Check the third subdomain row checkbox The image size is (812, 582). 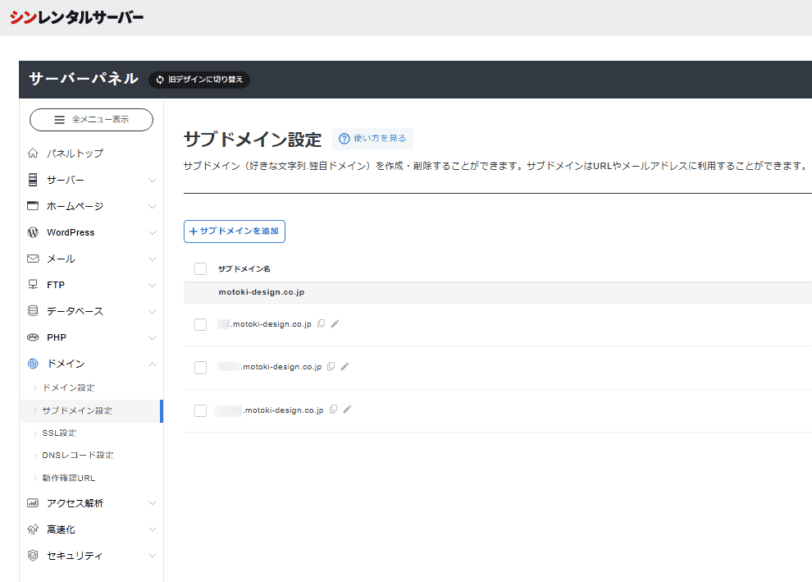click(200, 410)
